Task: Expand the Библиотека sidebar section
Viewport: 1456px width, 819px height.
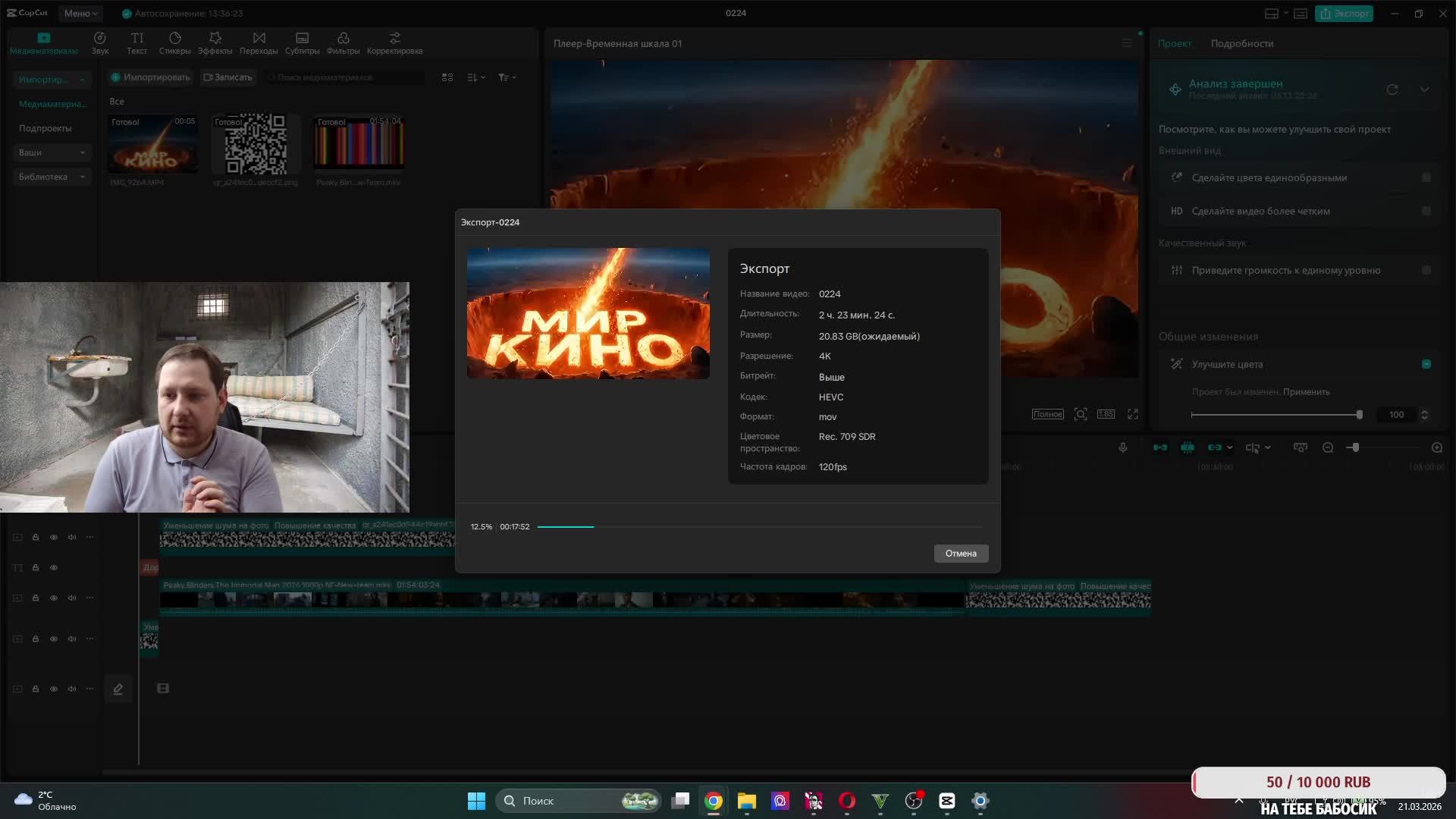Action: [x=52, y=177]
